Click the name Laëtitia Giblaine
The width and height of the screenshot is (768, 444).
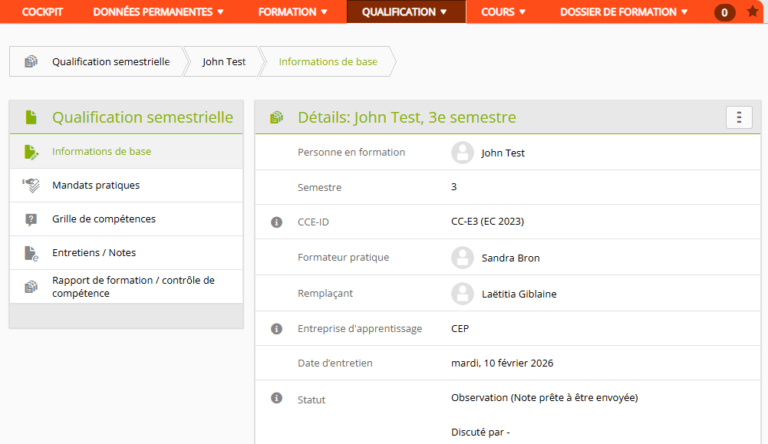point(519,294)
